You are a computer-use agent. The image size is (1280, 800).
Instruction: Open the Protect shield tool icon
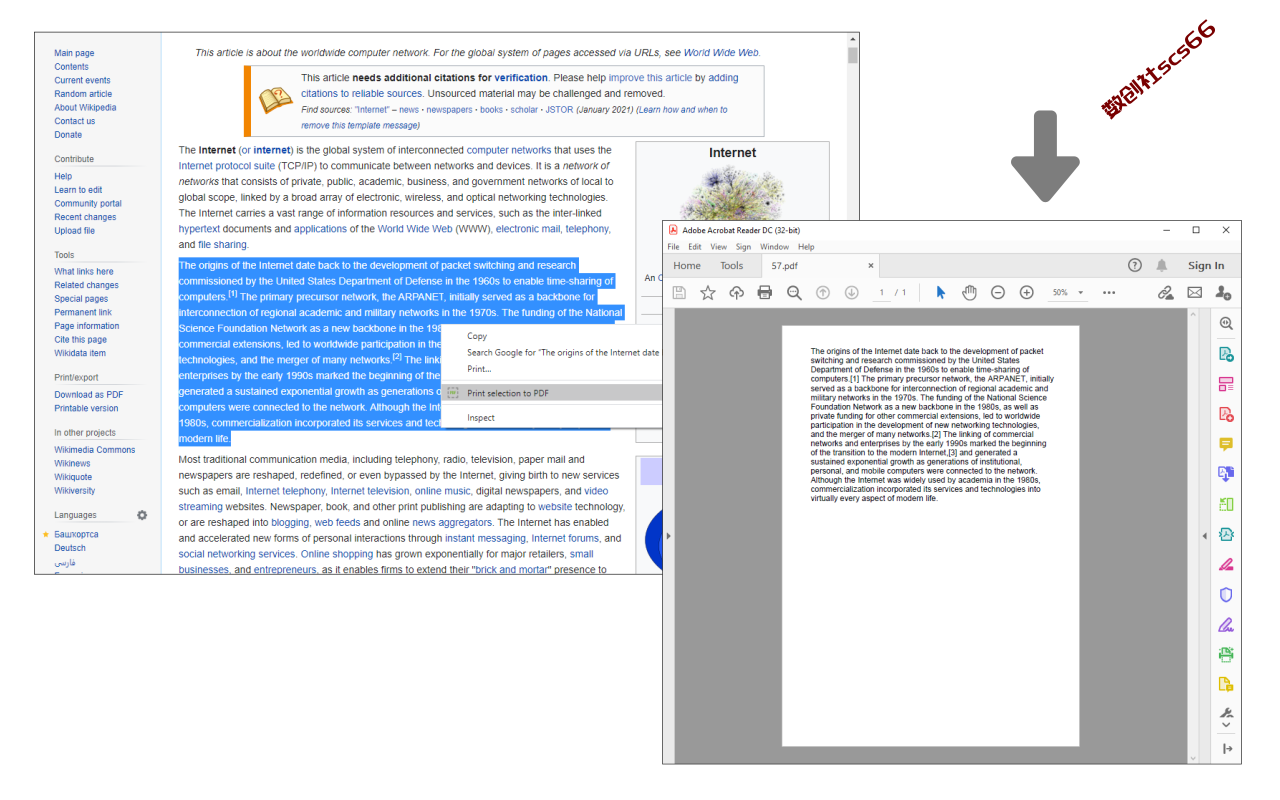click(1226, 594)
